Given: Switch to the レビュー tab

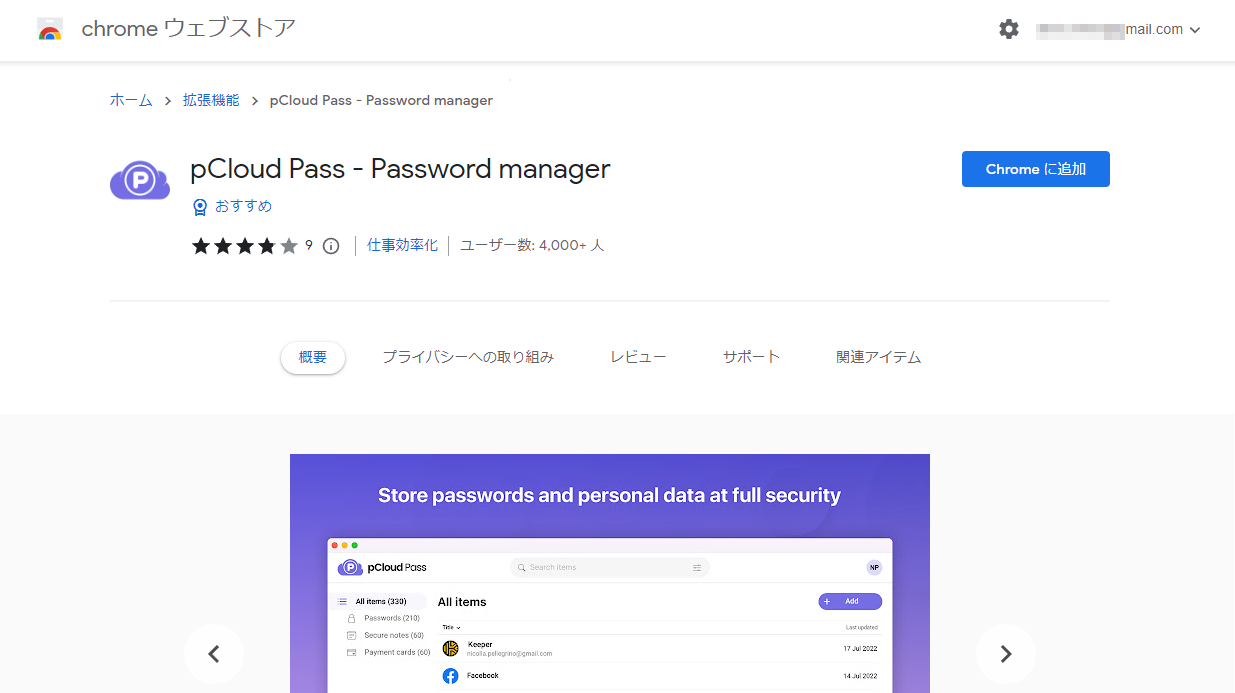Looking at the screenshot, I should [x=638, y=357].
